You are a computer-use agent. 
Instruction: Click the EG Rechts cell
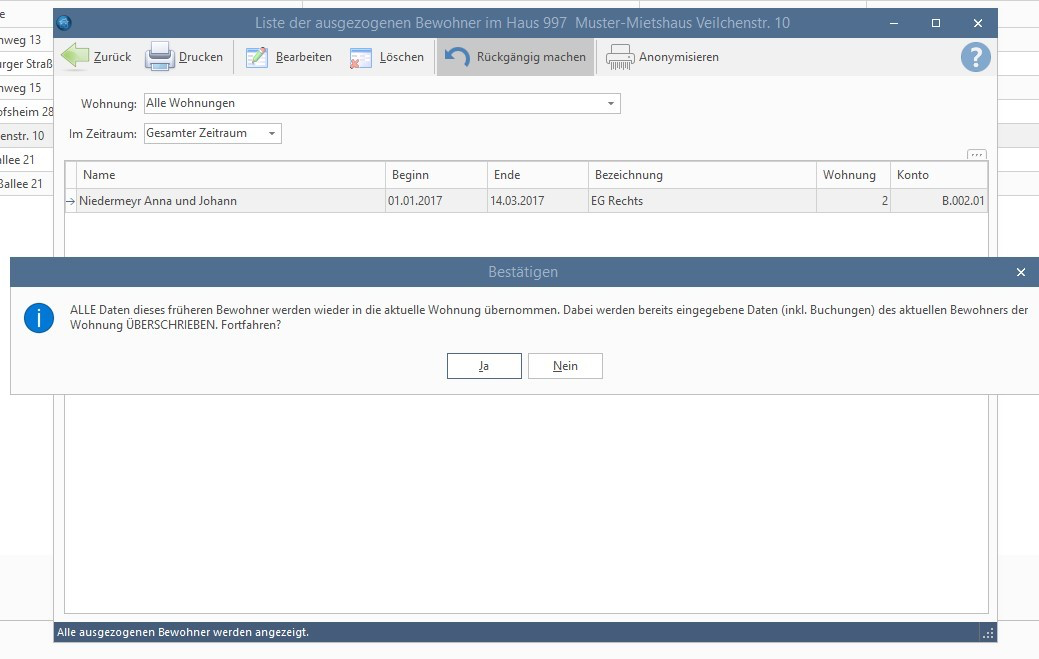point(702,201)
